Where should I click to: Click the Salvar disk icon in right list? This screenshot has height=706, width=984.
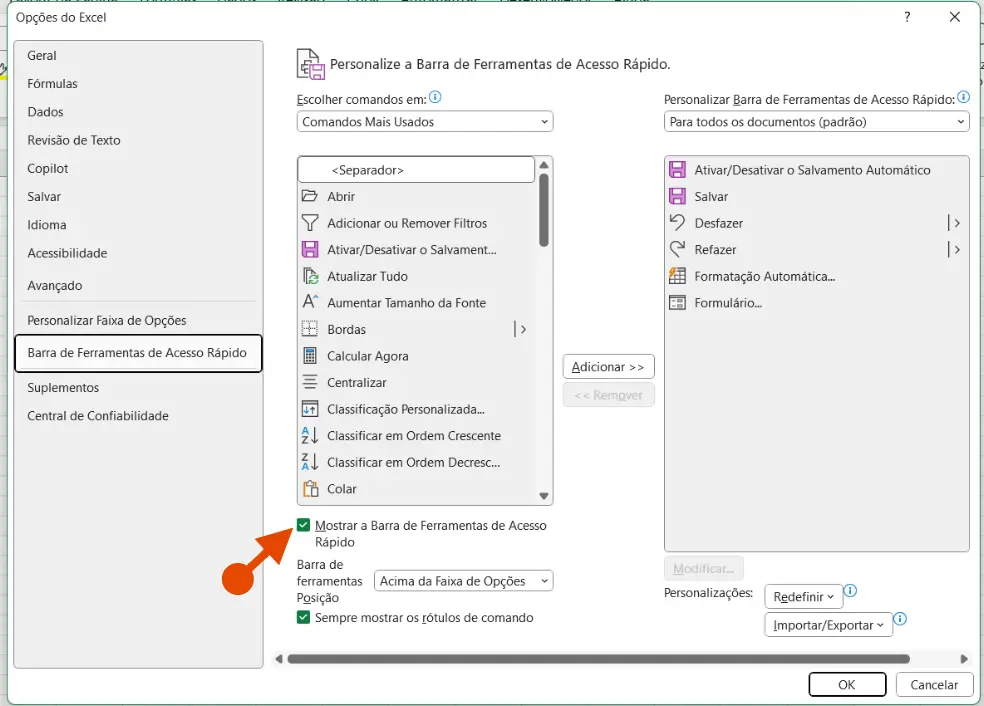point(677,196)
